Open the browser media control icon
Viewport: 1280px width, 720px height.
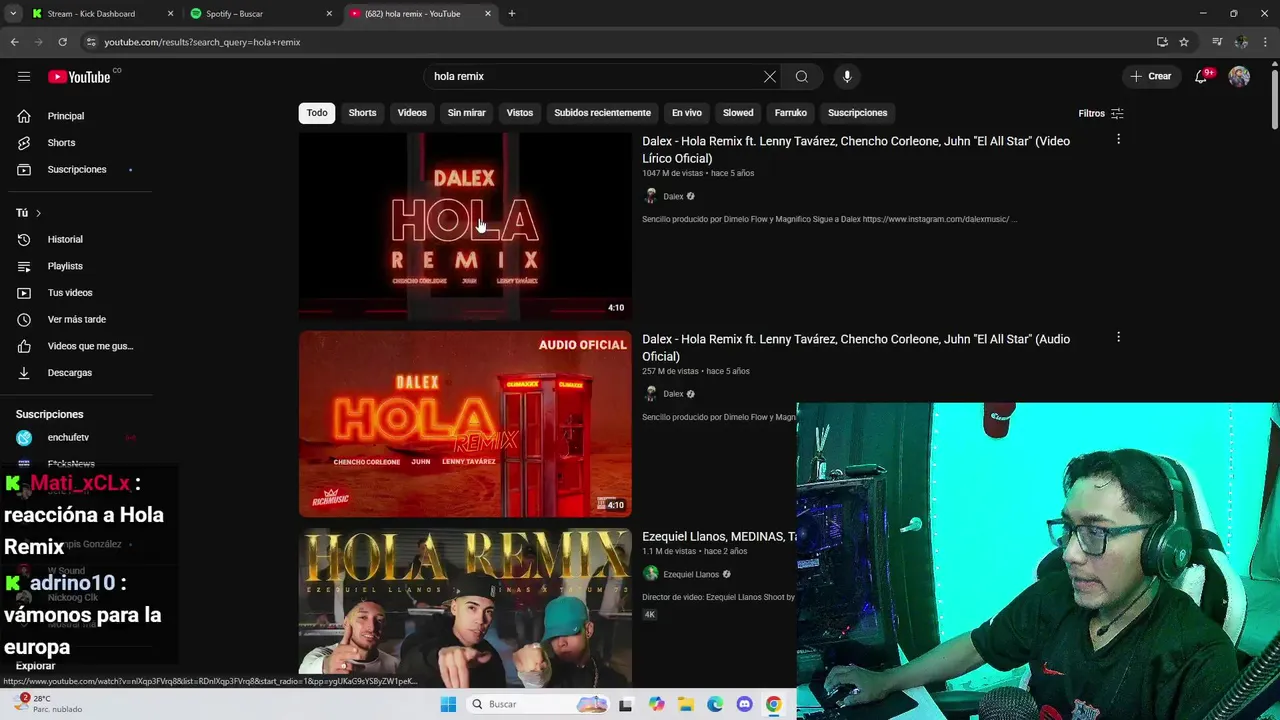click(1217, 42)
